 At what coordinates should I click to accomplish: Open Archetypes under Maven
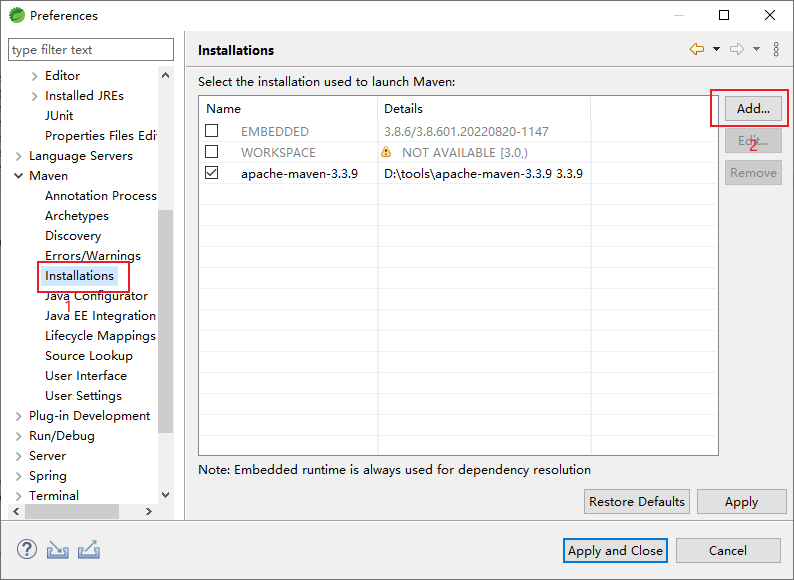[76, 216]
